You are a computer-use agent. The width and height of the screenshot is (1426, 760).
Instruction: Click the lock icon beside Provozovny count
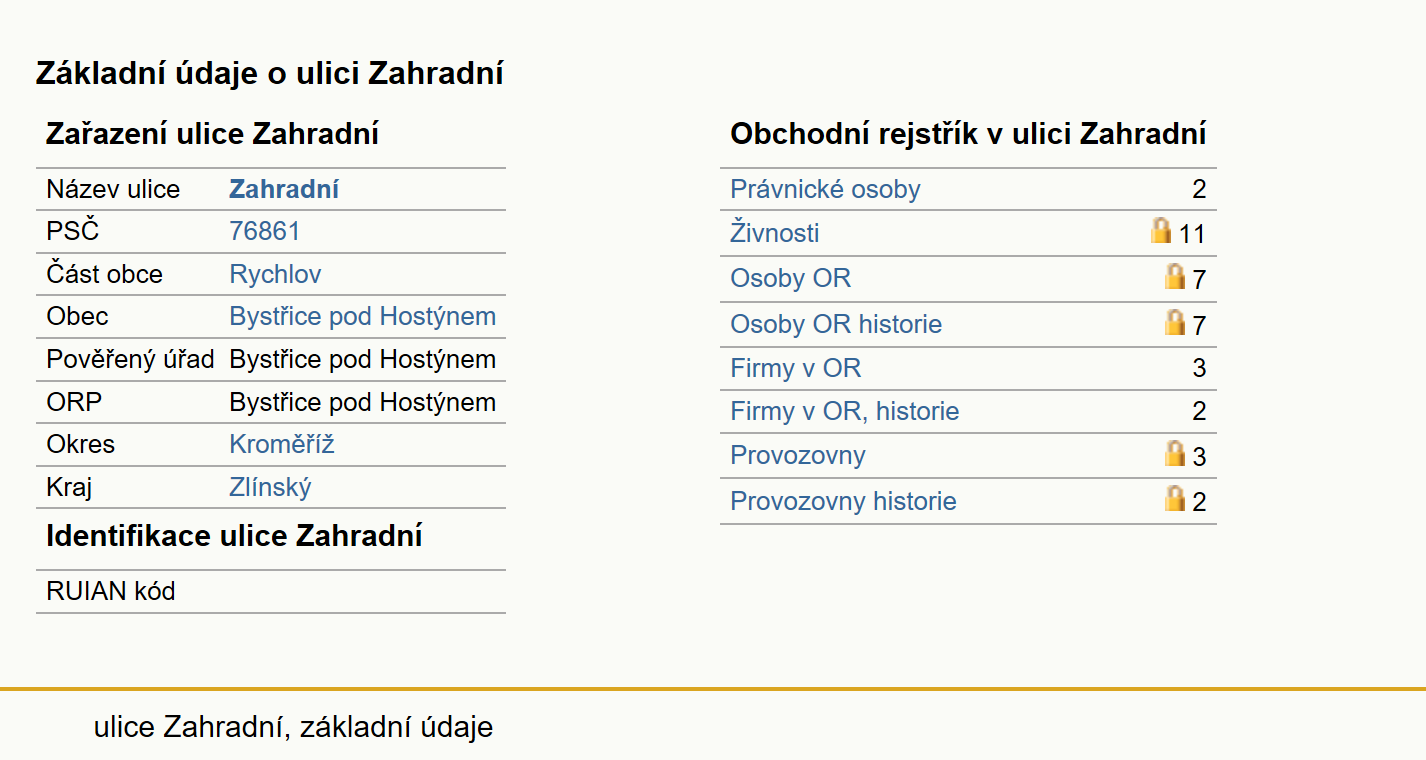(1175, 453)
